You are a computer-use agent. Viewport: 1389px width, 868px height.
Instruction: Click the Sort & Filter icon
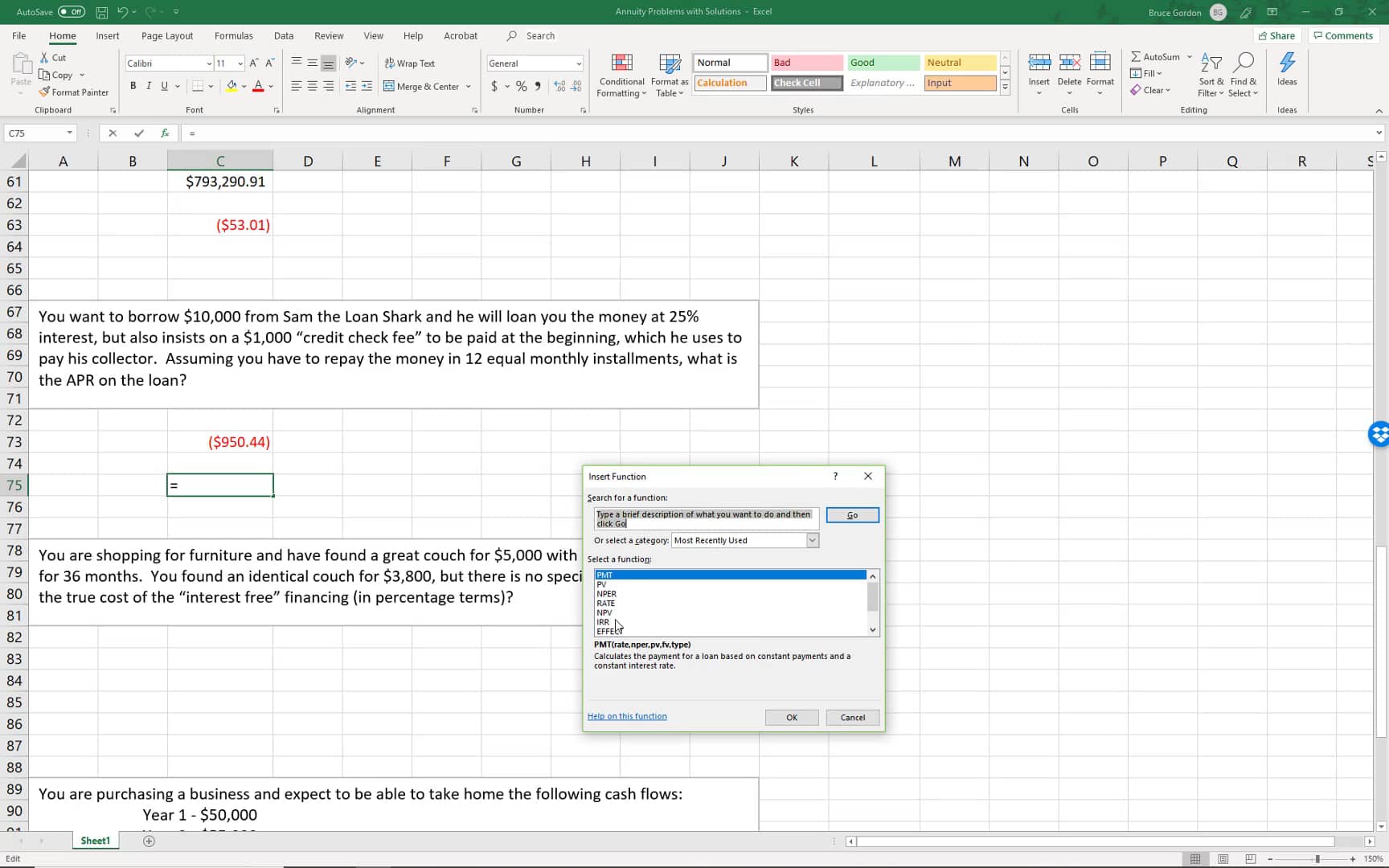(1211, 63)
